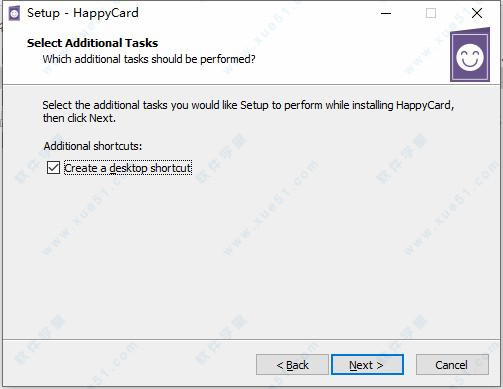Click the Setup icon in the title bar

[x=14, y=14]
